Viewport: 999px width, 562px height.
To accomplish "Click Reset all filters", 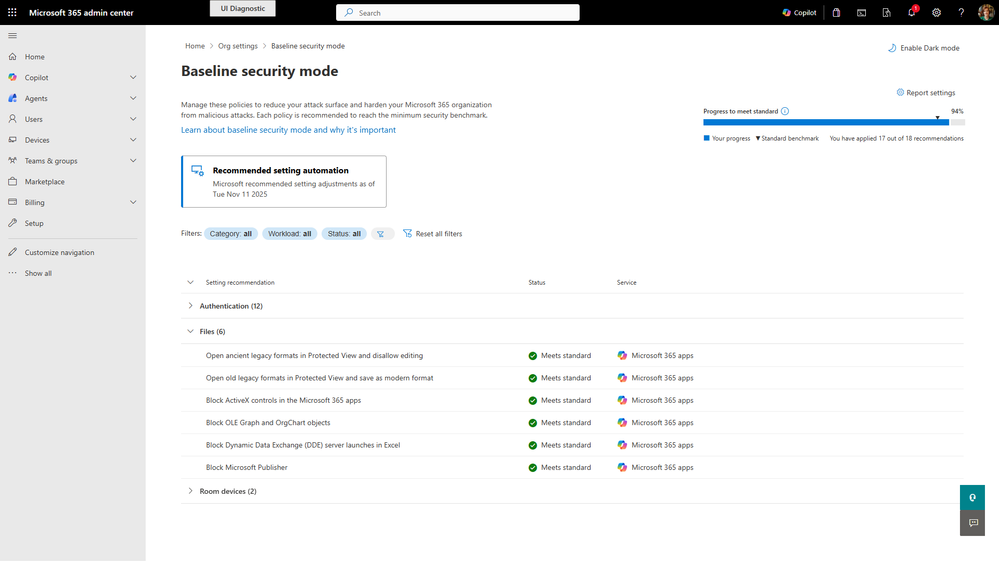I will pos(433,234).
